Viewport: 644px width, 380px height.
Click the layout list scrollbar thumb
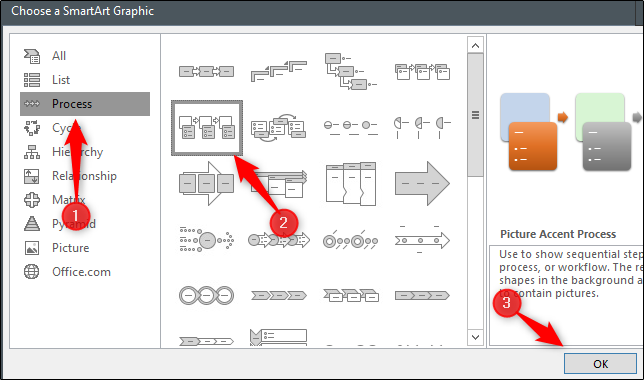pyautogui.click(x=476, y=115)
